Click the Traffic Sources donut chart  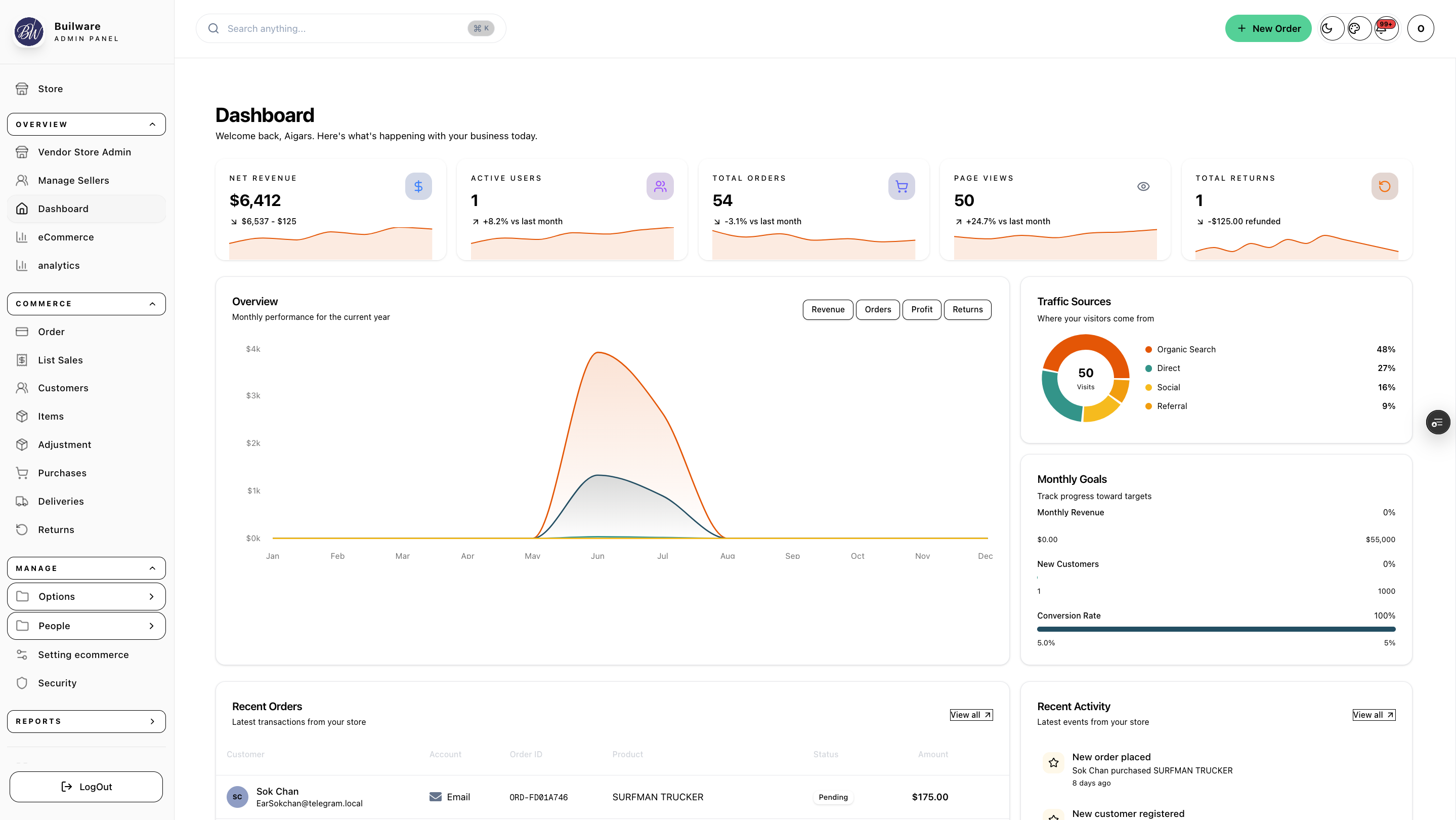click(1085, 378)
